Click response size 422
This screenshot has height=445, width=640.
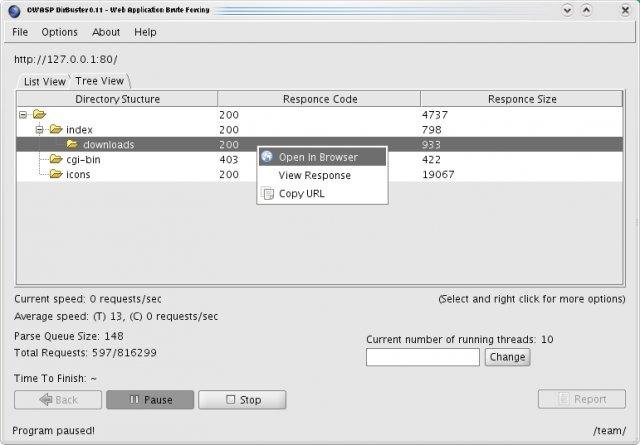431,160
